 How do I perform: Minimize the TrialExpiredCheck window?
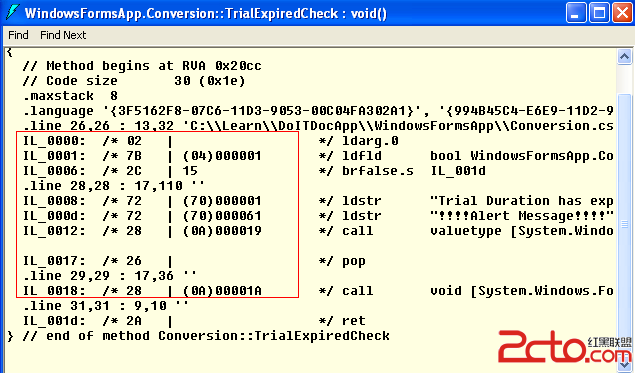click(575, 13)
